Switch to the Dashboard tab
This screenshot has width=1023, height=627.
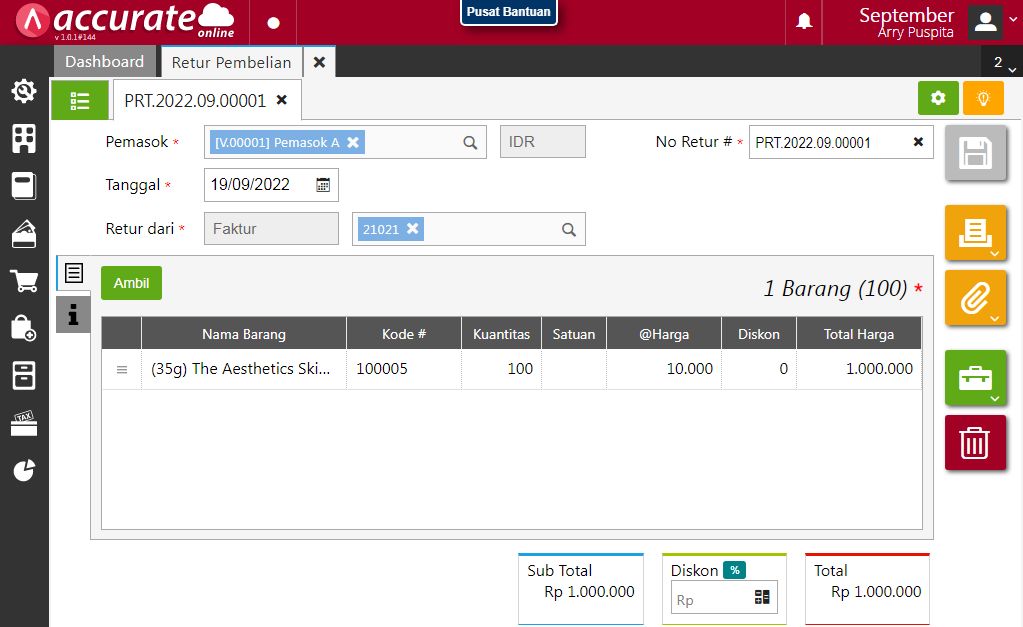point(104,61)
